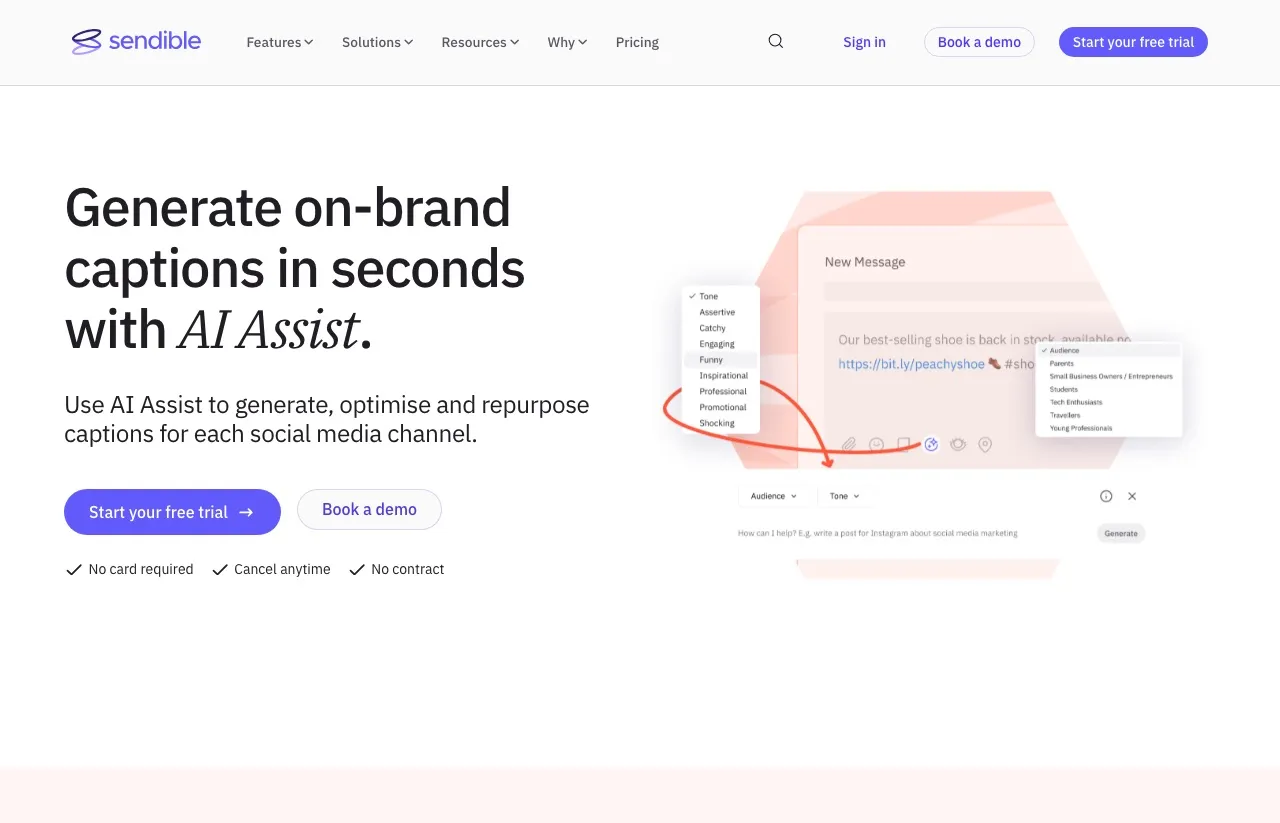The width and height of the screenshot is (1280, 823).
Task: Click the Sendible logo in the header
Action: 136,41
